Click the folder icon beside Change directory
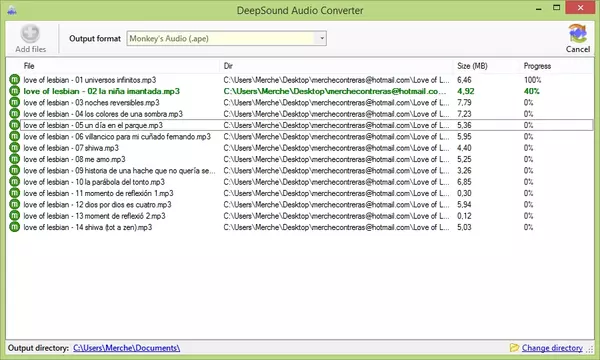This screenshot has width=600, height=360. coord(514,347)
